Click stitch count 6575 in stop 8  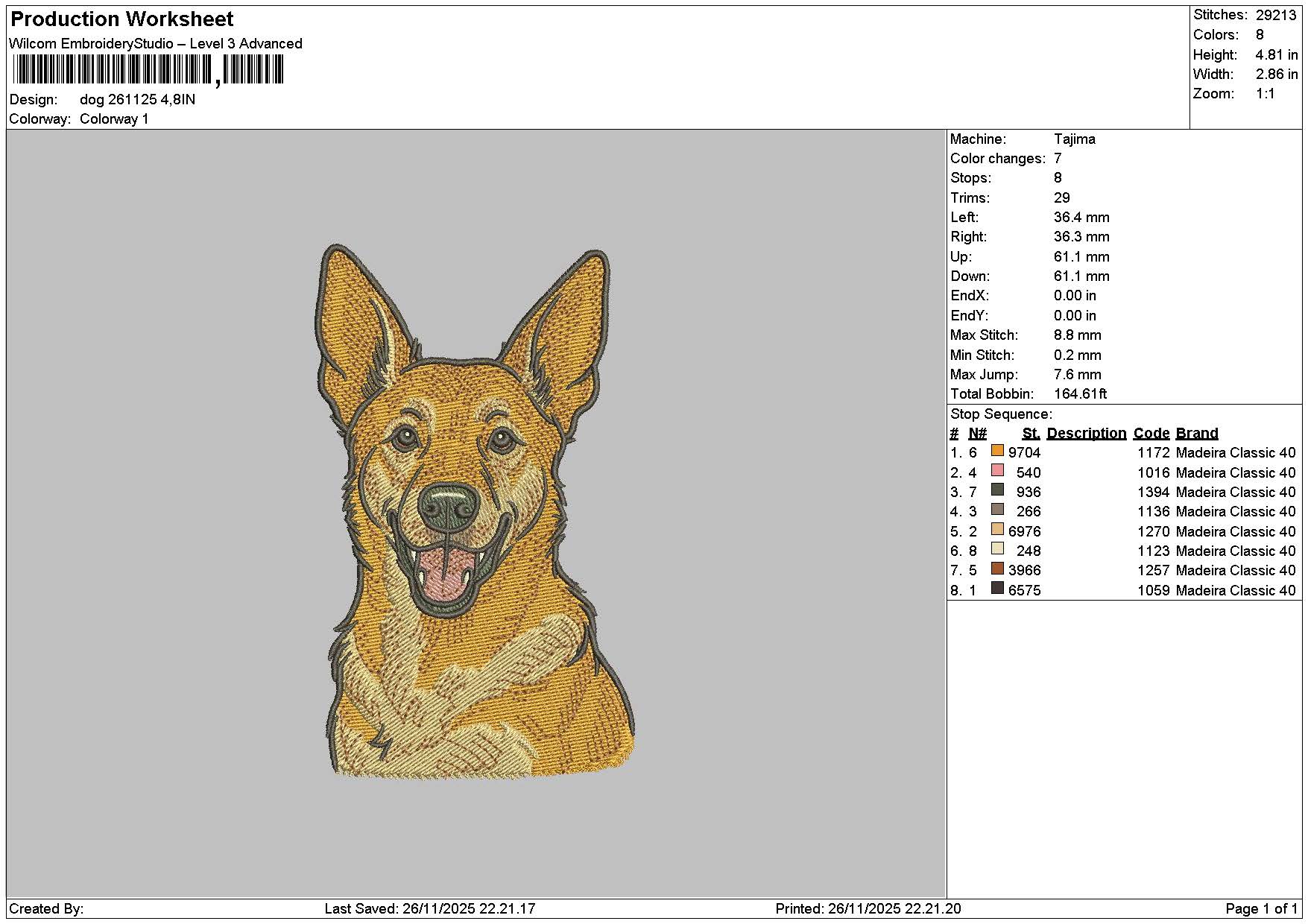tap(1024, 590)
